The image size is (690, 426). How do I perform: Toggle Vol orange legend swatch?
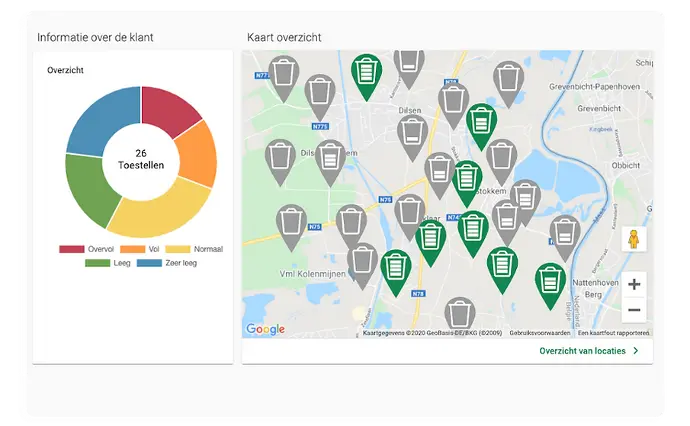pos(132,249)
